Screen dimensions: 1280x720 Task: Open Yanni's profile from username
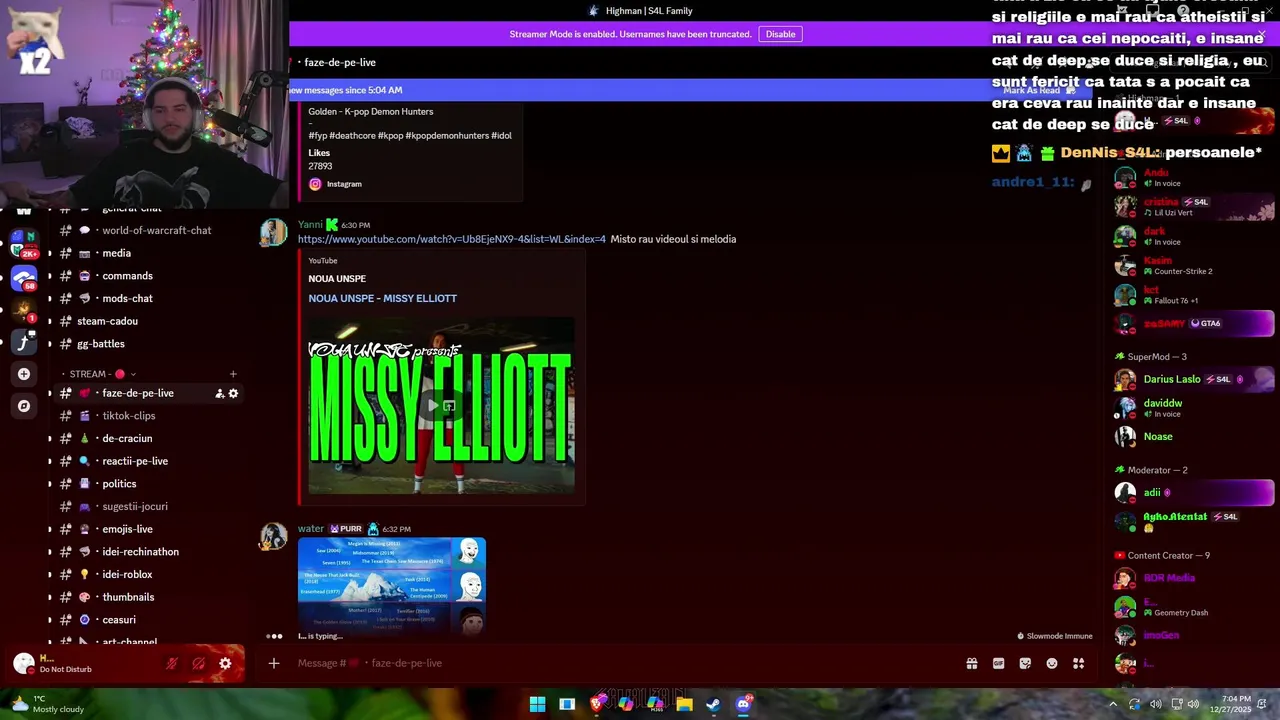[310, 225]
